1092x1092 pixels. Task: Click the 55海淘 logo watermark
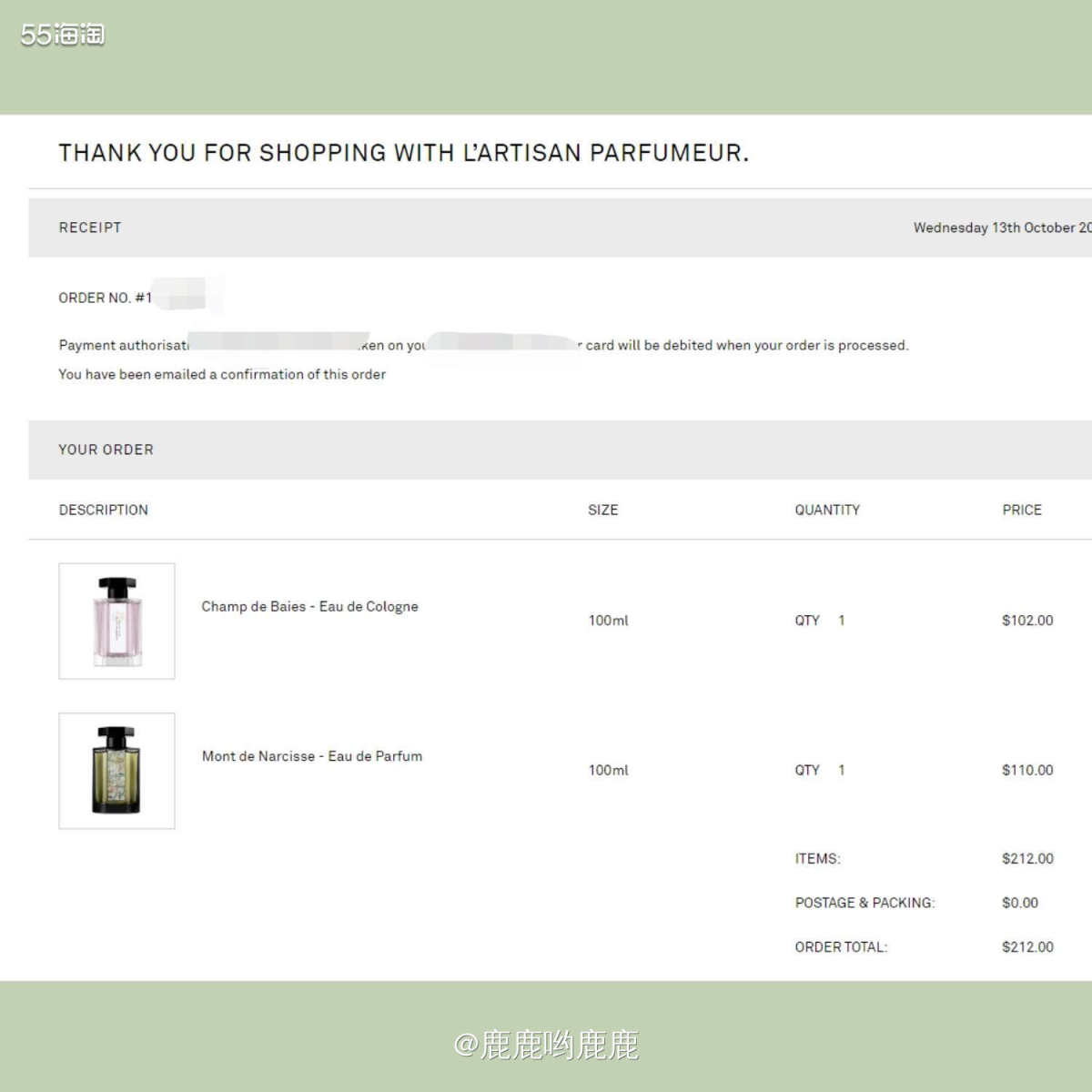click(x=62, y=35)
